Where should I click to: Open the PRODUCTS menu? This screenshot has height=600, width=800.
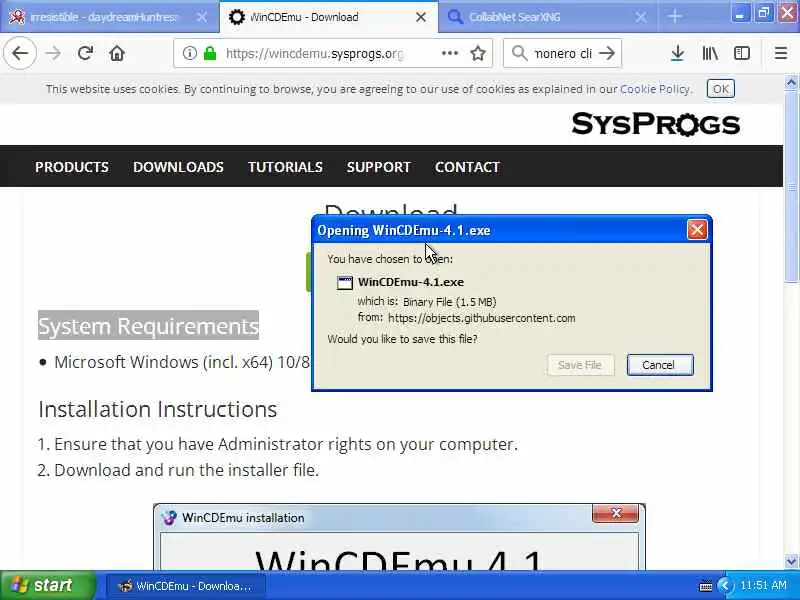pyautogui.click(x=72, y=167)
